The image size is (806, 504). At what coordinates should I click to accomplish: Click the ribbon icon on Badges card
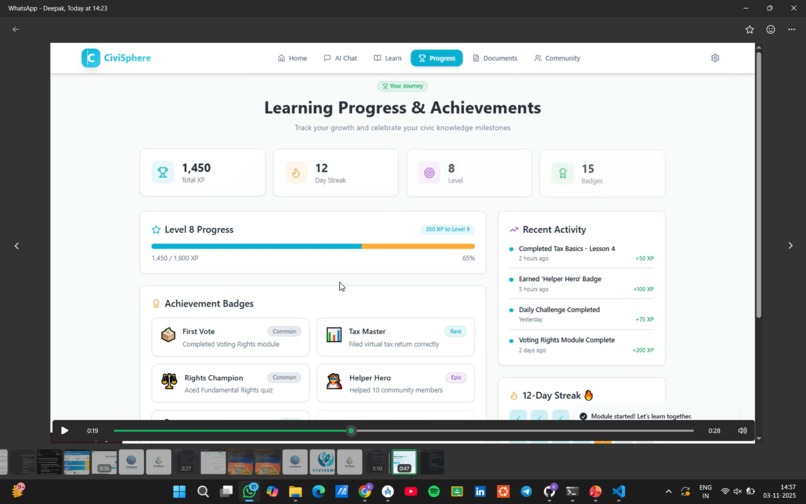tap(562, 173)
